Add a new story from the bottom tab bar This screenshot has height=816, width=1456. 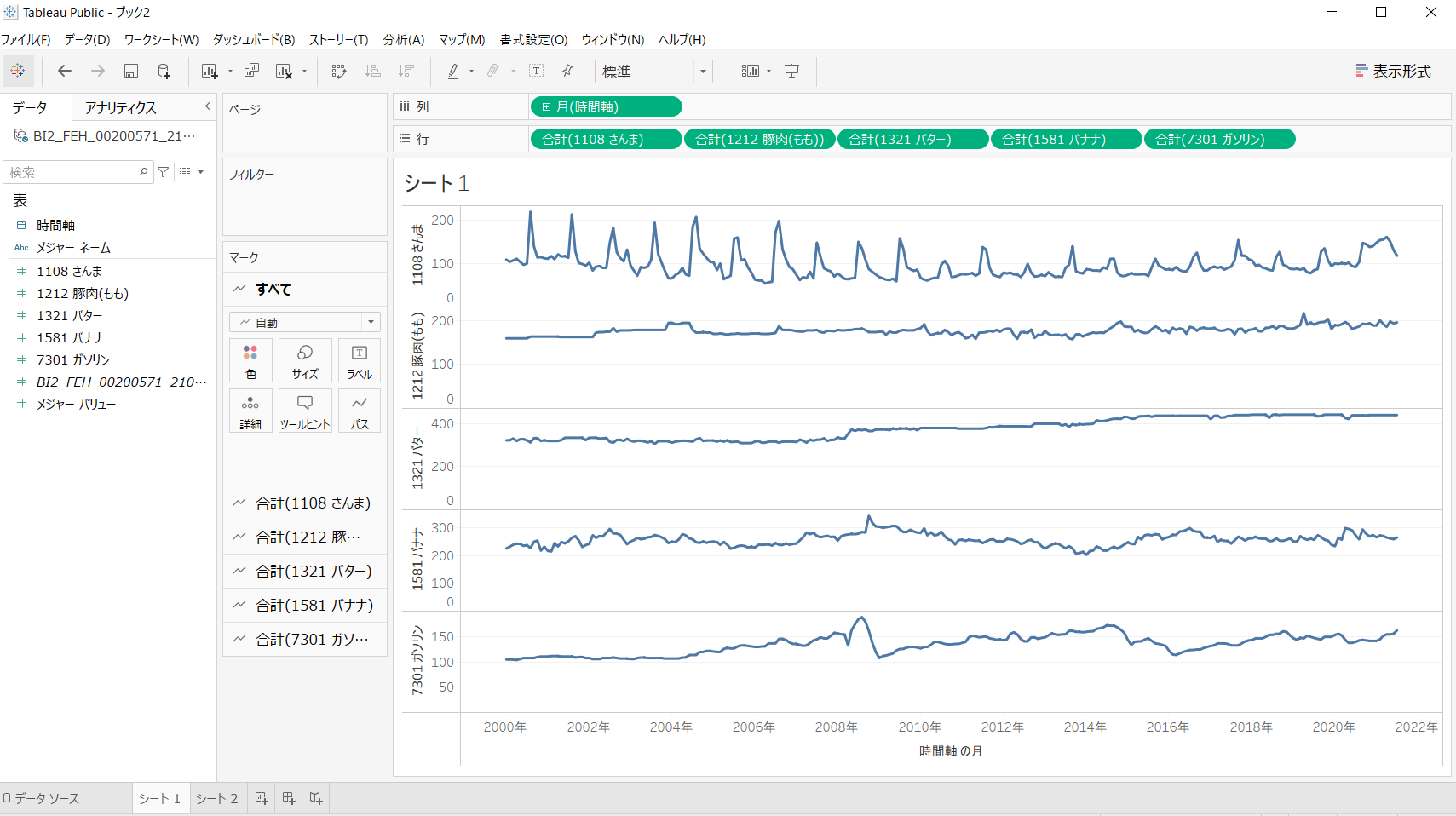click(316, 798)
